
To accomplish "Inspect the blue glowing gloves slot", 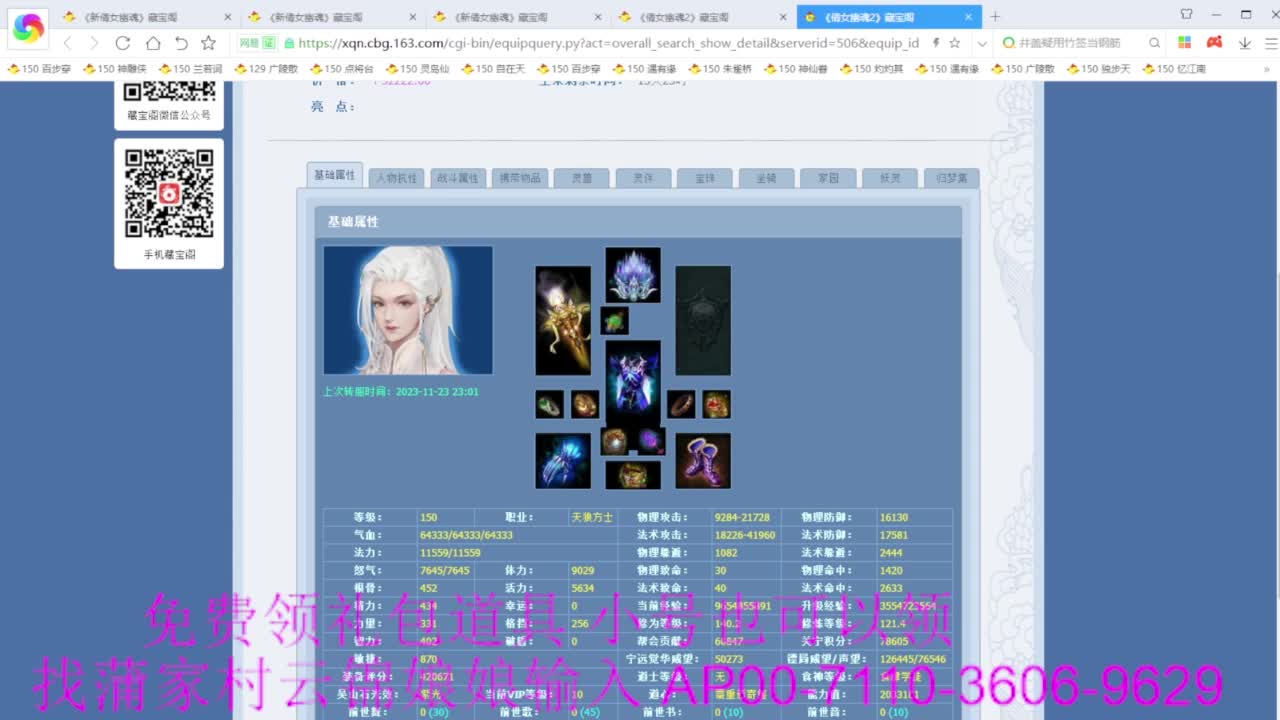I will [563, 461].
